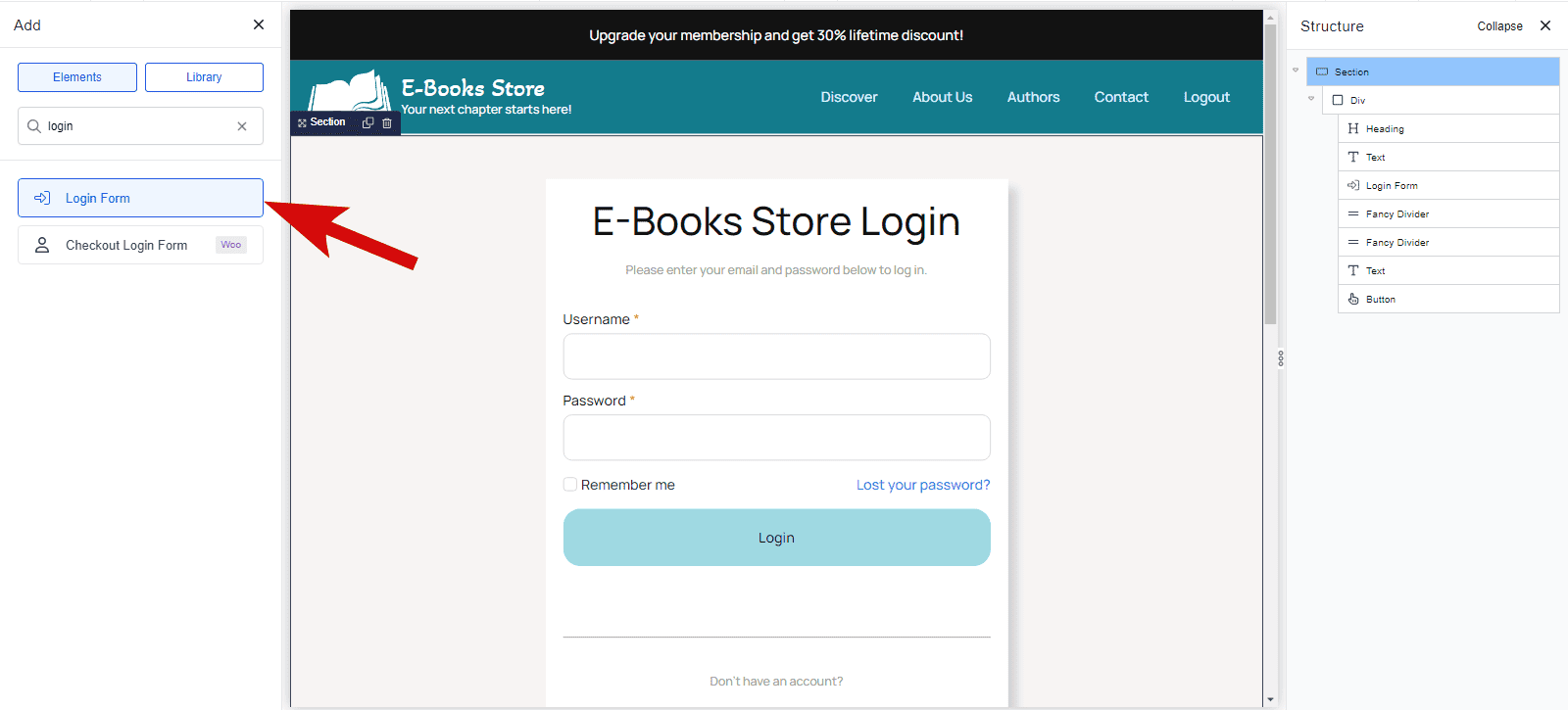Check the Remember me checkbox
The width and height of the screenshot is (1568, 710).
tap(570, 485)
